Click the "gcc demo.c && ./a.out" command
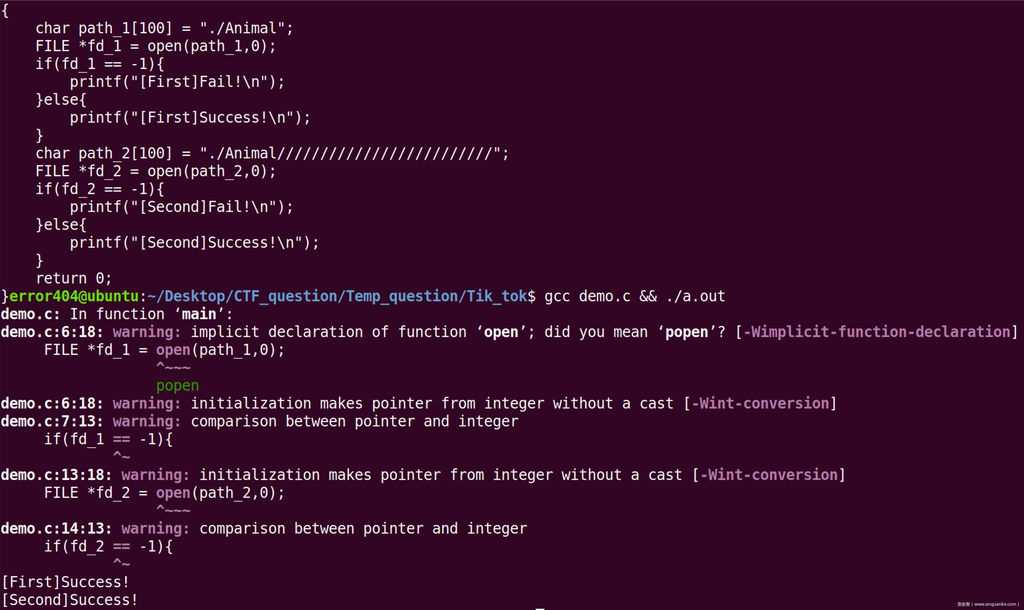The width and height of the screenshot is (1024, 610). 635,296
